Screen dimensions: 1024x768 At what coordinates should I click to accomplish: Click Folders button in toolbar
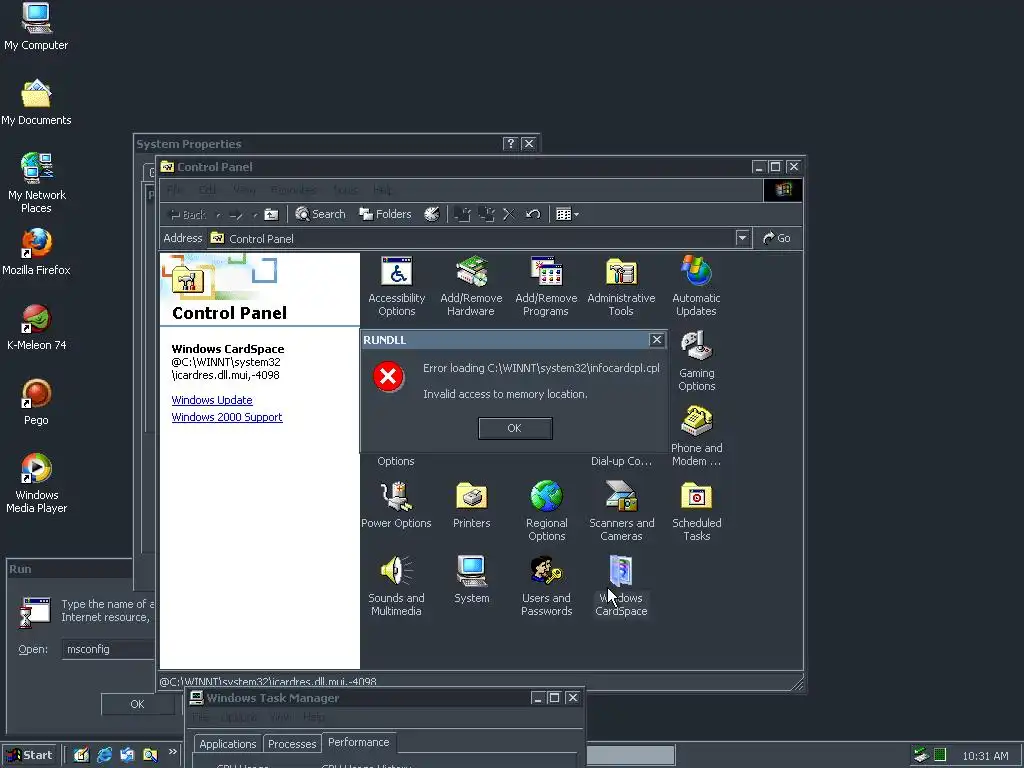pos(385,214)
